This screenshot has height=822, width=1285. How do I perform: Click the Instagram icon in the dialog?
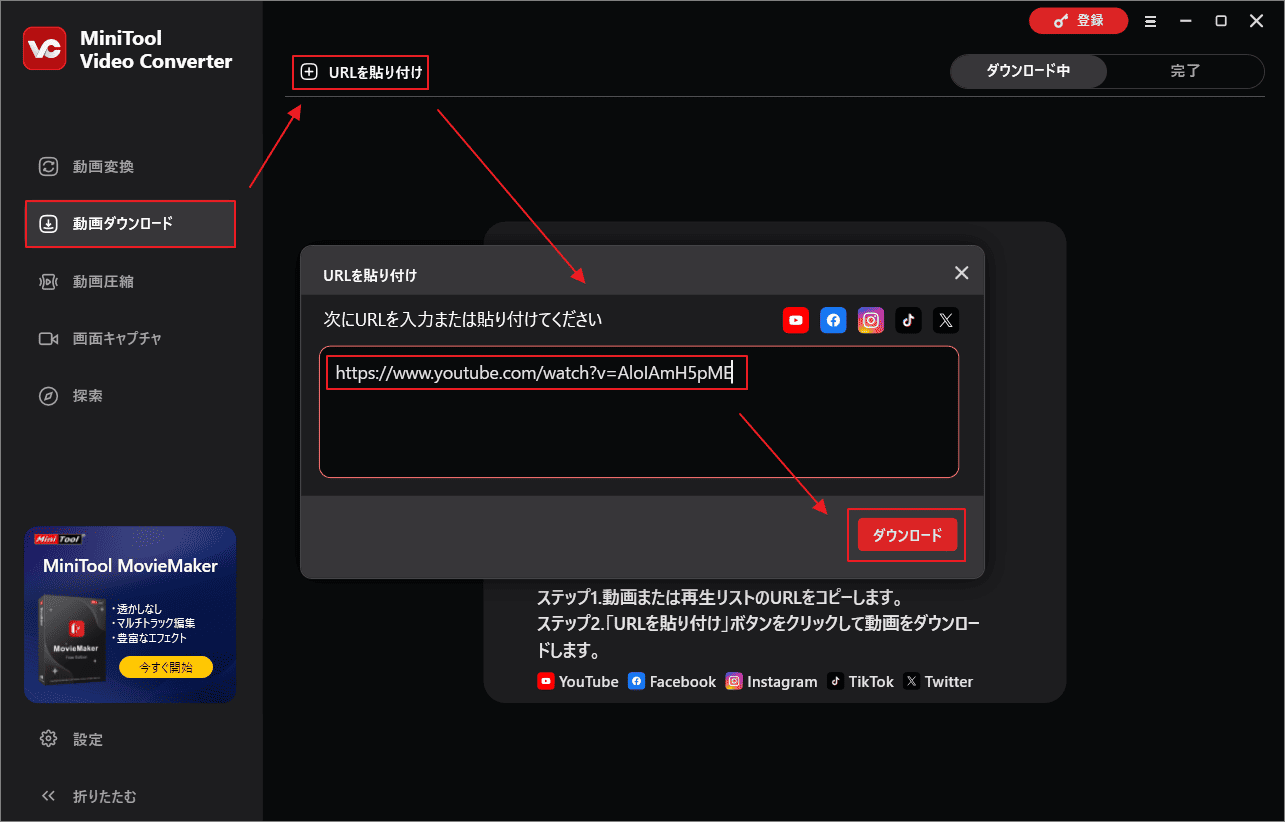pyautogui.click(x=871, y=320)
